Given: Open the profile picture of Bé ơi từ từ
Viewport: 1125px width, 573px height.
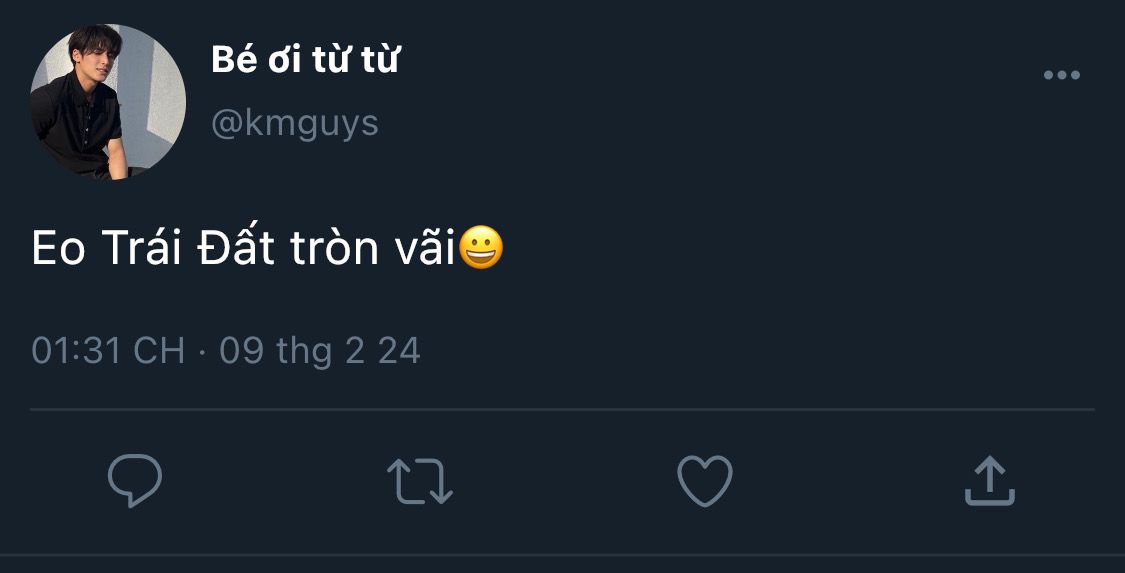Looking at the screenshot, I should point(108,102).
